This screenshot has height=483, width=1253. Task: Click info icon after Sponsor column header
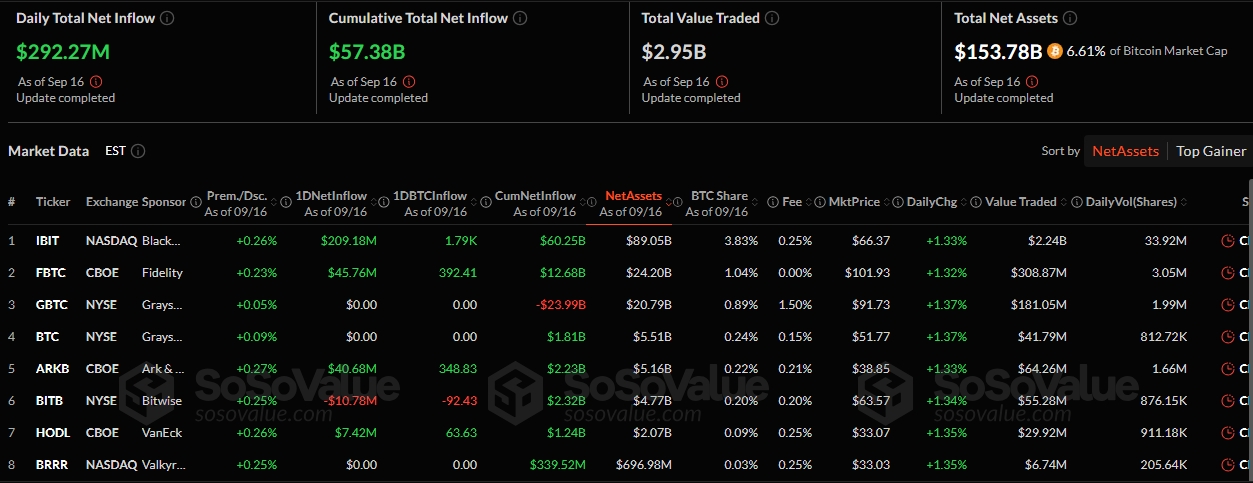coord(196,202)
